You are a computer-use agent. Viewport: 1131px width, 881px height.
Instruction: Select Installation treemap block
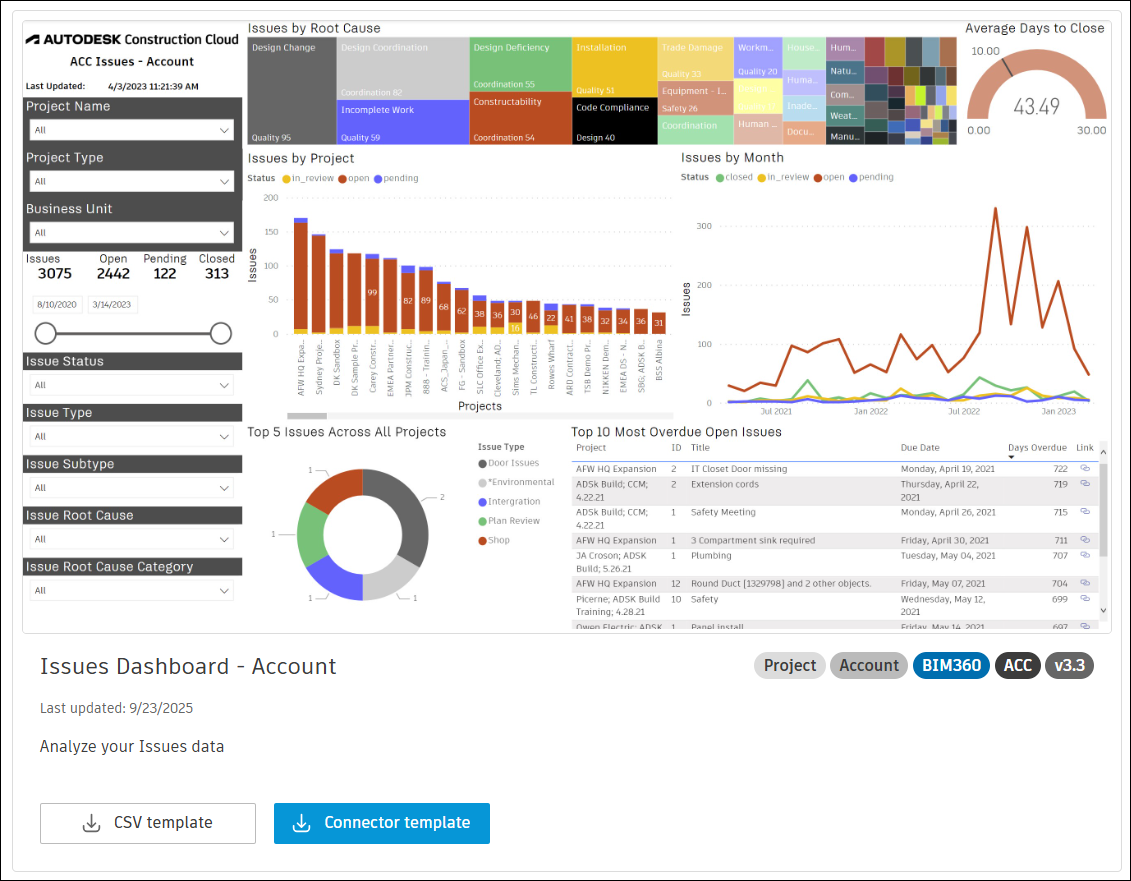[615, 67]
